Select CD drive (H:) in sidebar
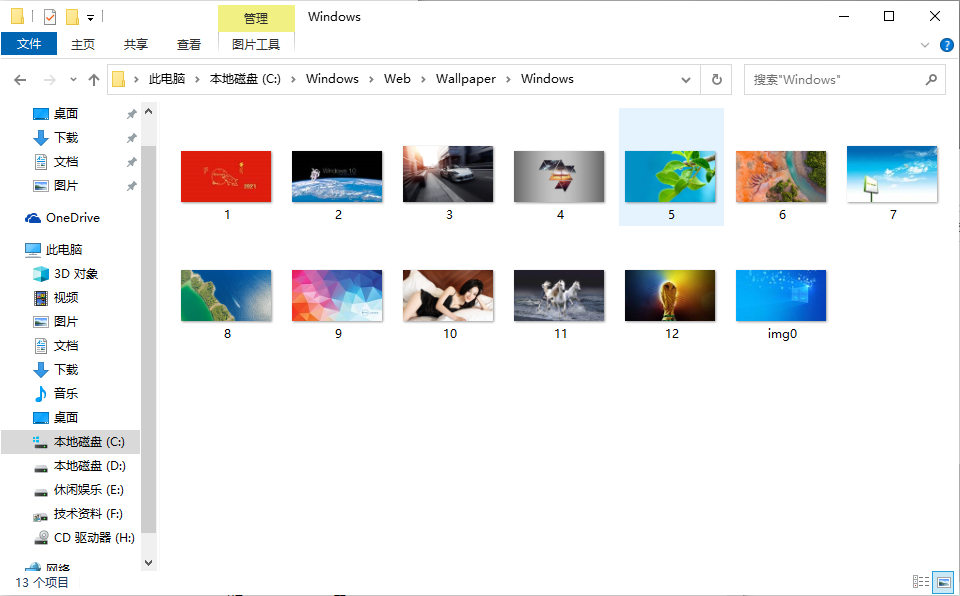 [x=93, y=537]
